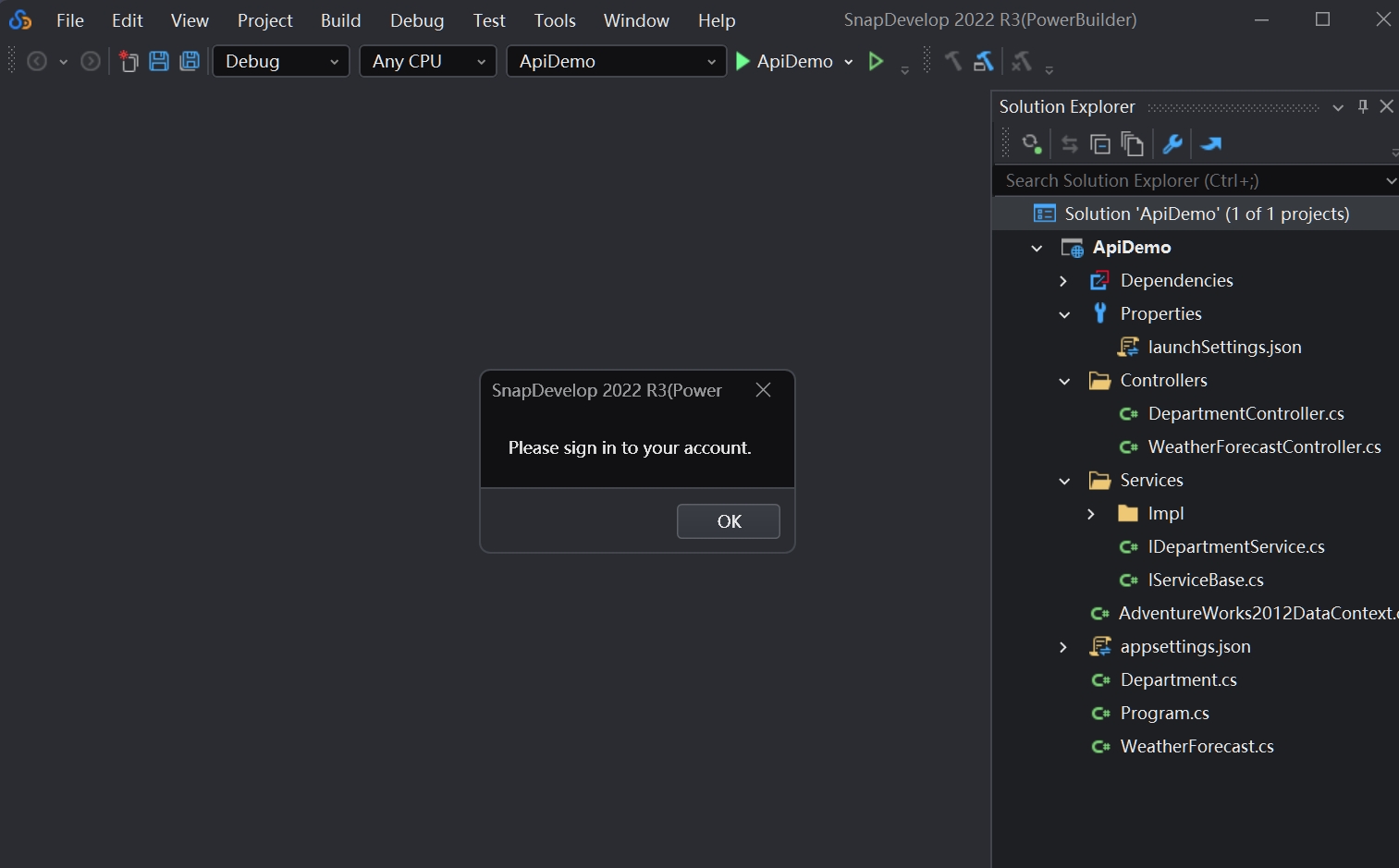The width and height of the screenshot is (1399, 868).
Task: Click the SnapDevelop logo icon
Action: click(20, 19)
